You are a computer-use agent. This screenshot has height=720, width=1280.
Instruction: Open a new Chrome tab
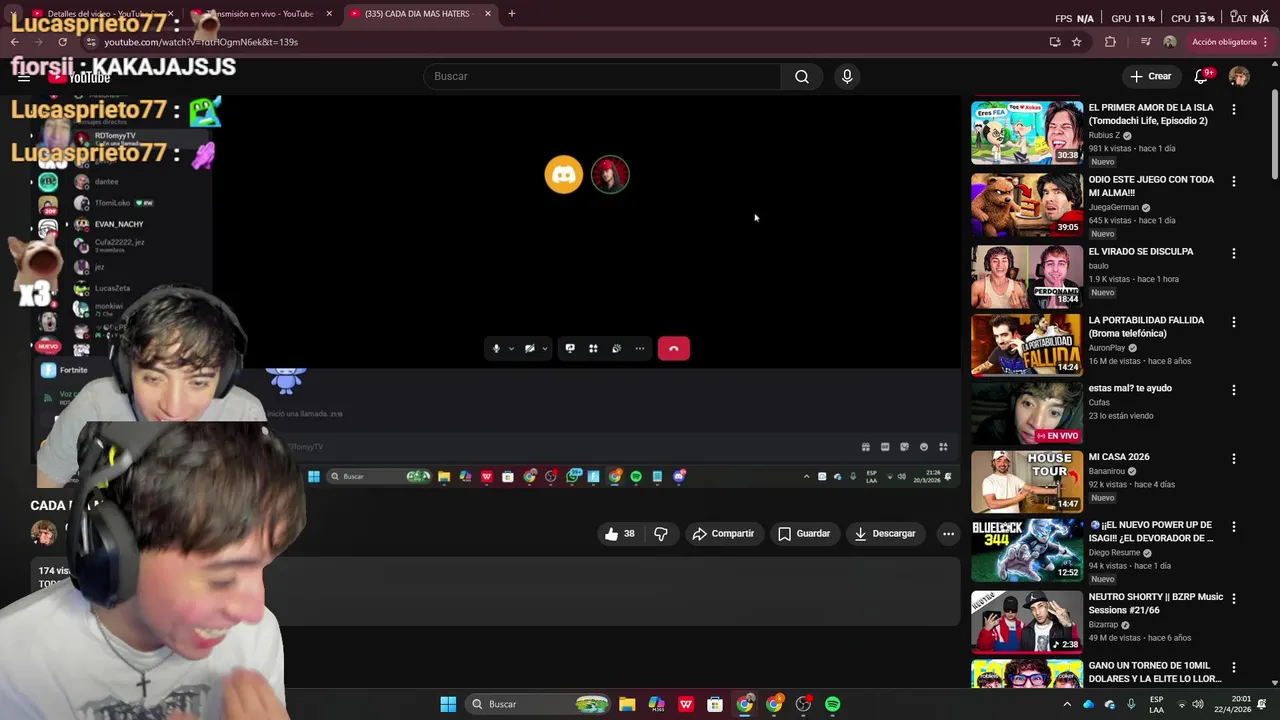pos(512,14)
